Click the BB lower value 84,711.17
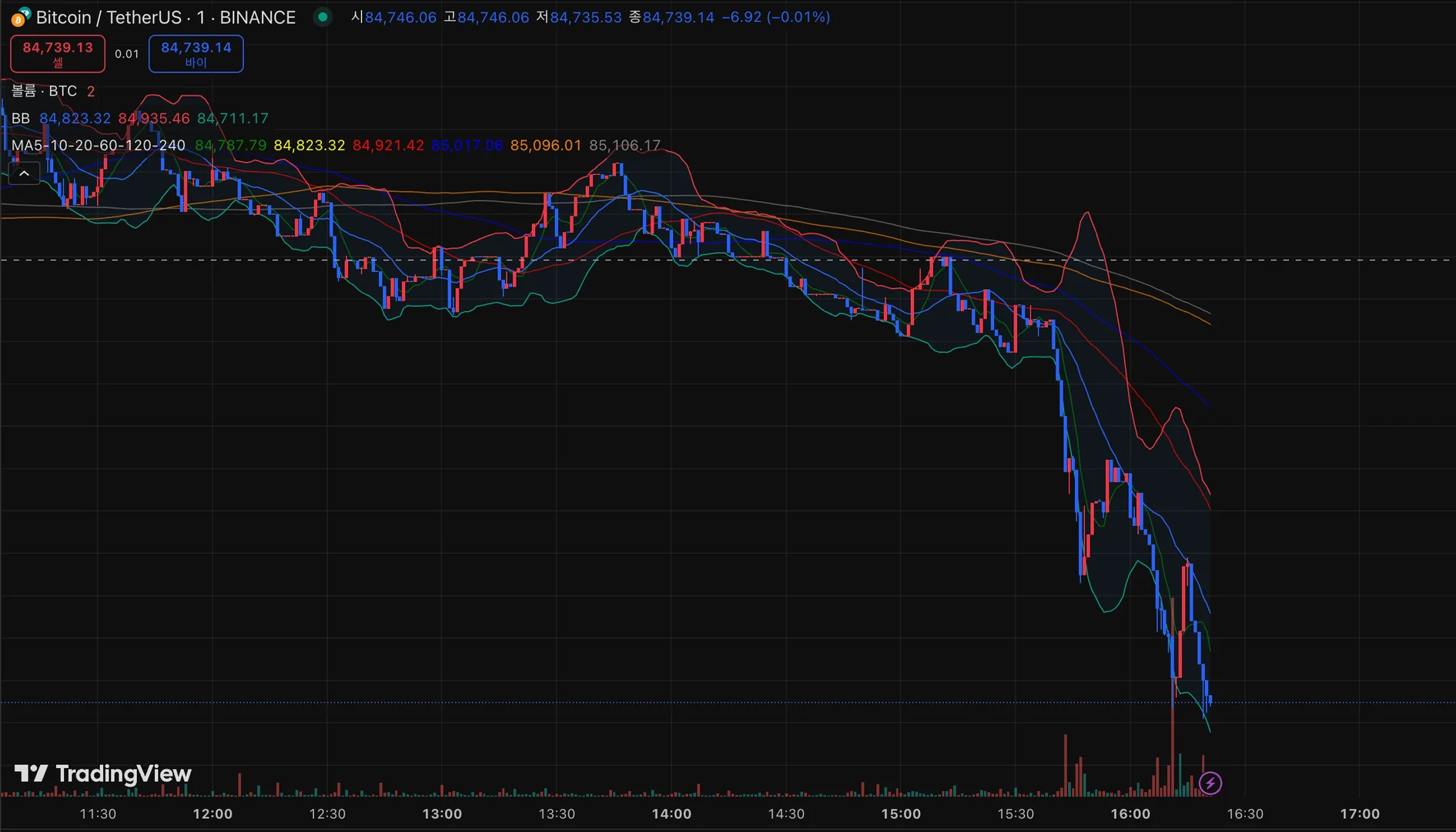Screen dimensions: 1456x832 (233, 118)
